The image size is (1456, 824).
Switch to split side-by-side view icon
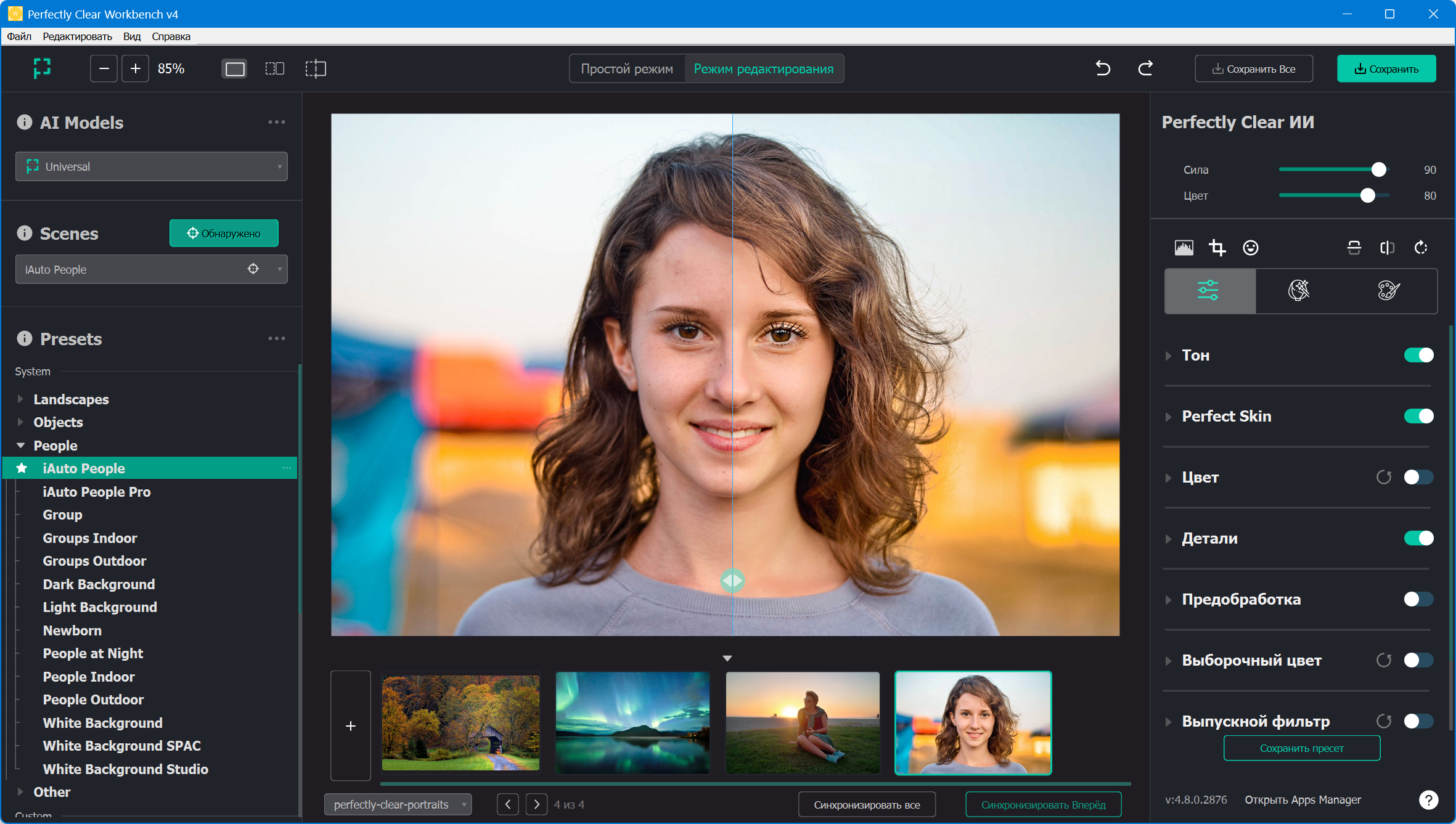274,68
